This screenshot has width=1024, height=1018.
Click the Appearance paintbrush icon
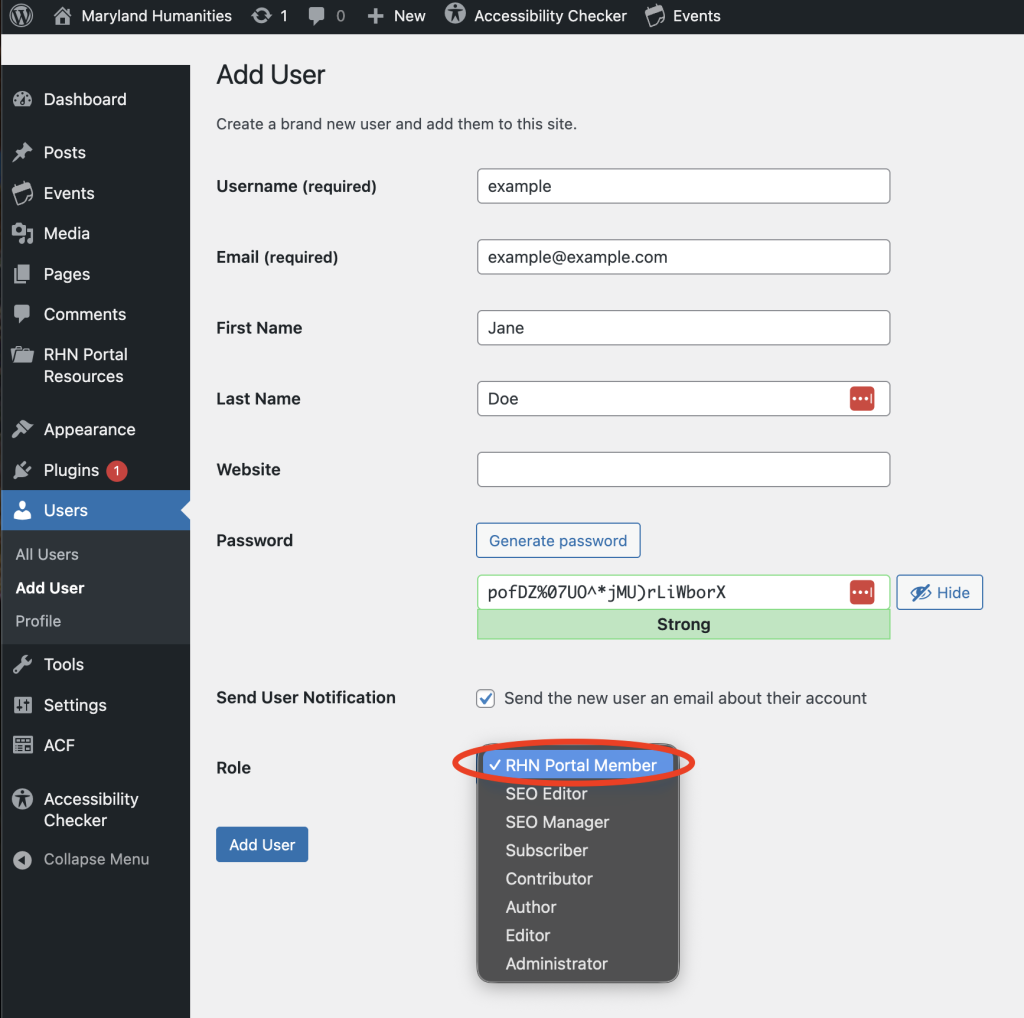click(23, 429)
